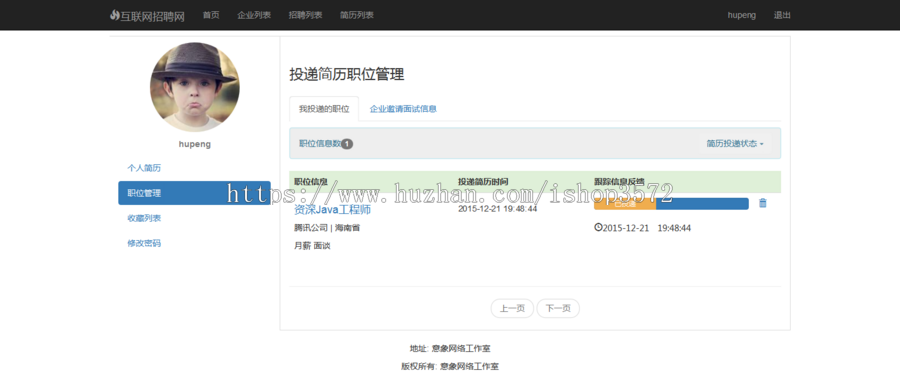Open the 资深Java工程师 job link
This screenshot has height=383, width=900.
tap(332, 210)
